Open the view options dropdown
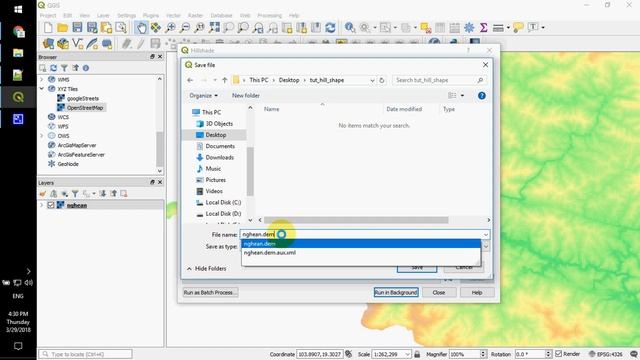 tap(462, 96)
